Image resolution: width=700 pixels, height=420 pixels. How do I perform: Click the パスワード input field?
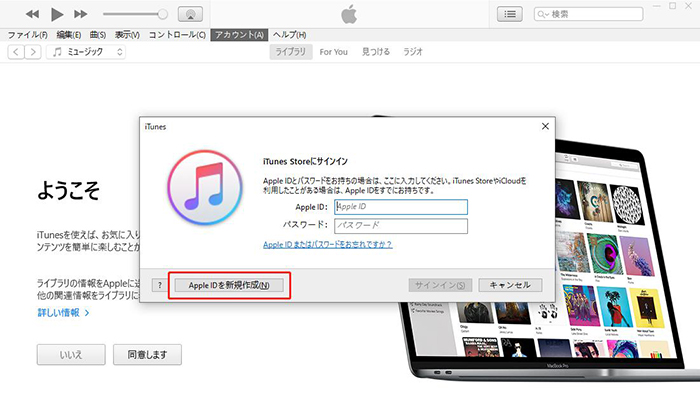click(x=401, y=226)
